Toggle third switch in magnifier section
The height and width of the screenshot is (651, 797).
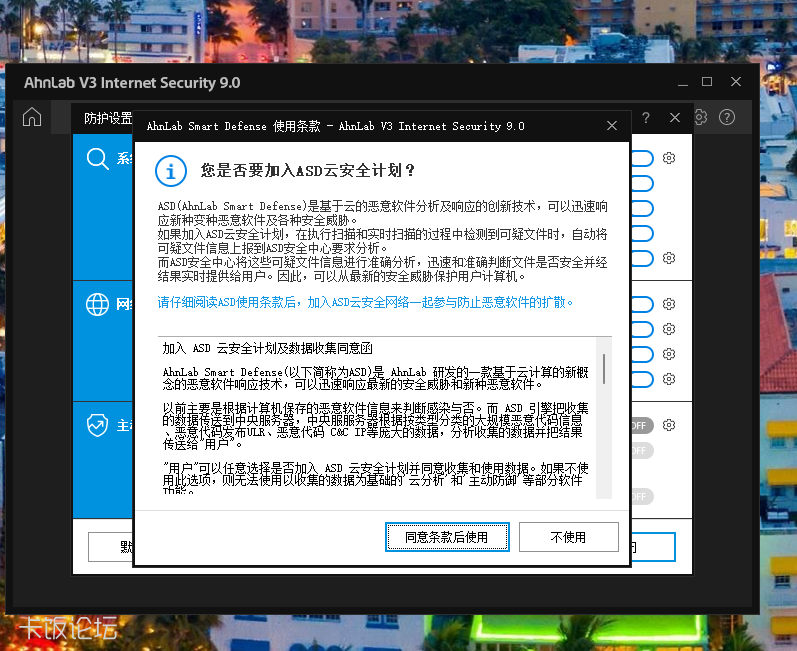point(642,208)
